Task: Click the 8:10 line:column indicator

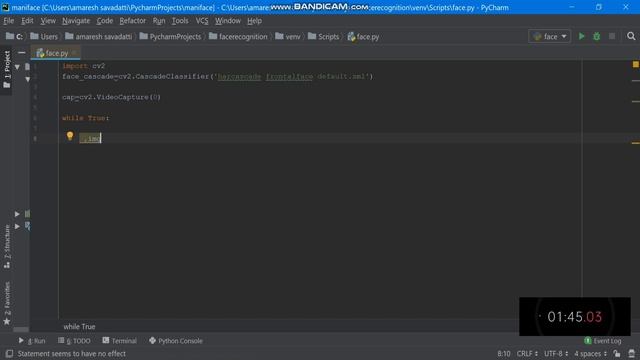Action: point(504,354)
